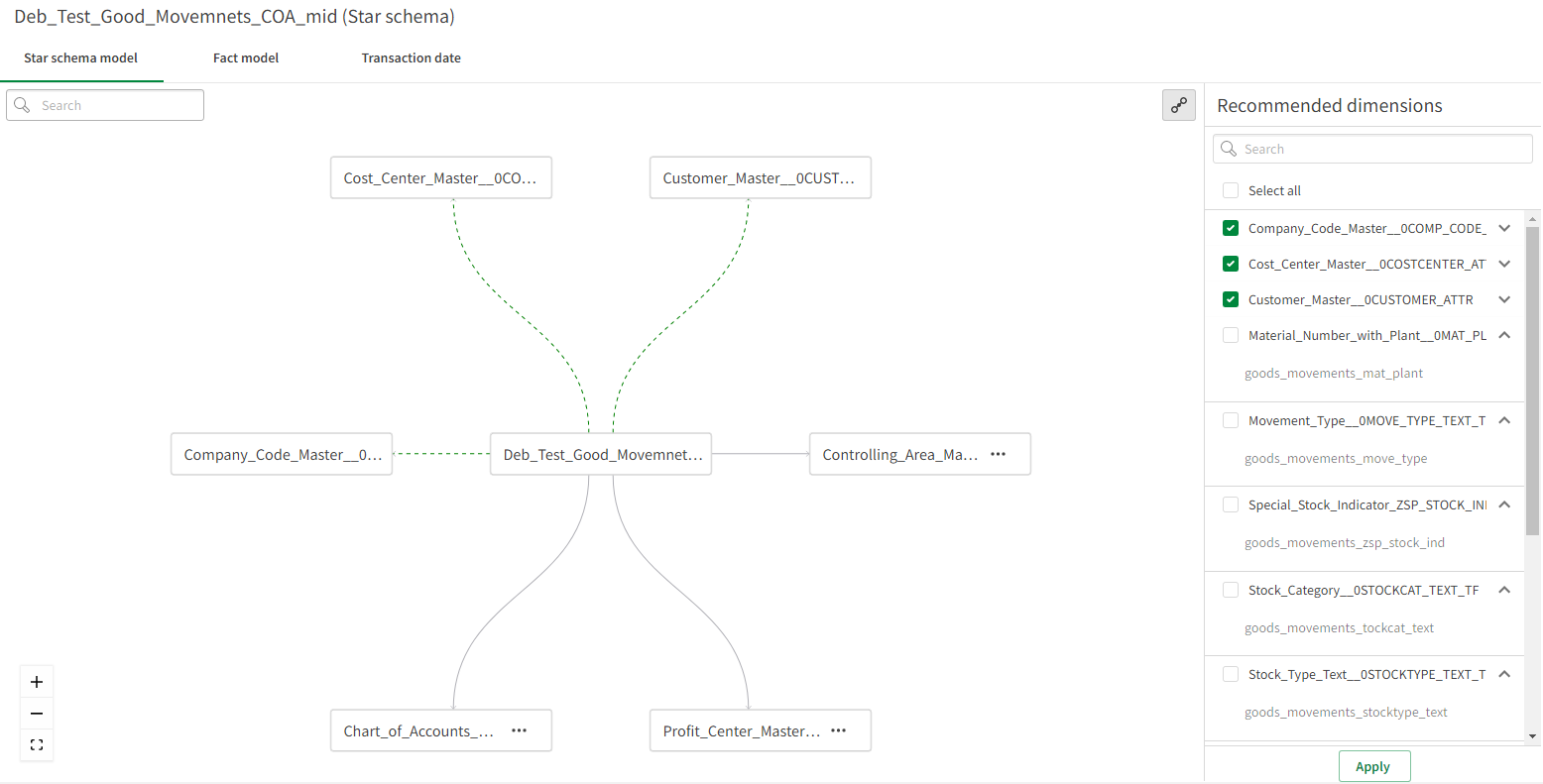Screen dimensions: 1543x784
Task: Open the Transaction date tab
Action: [411, 58]
